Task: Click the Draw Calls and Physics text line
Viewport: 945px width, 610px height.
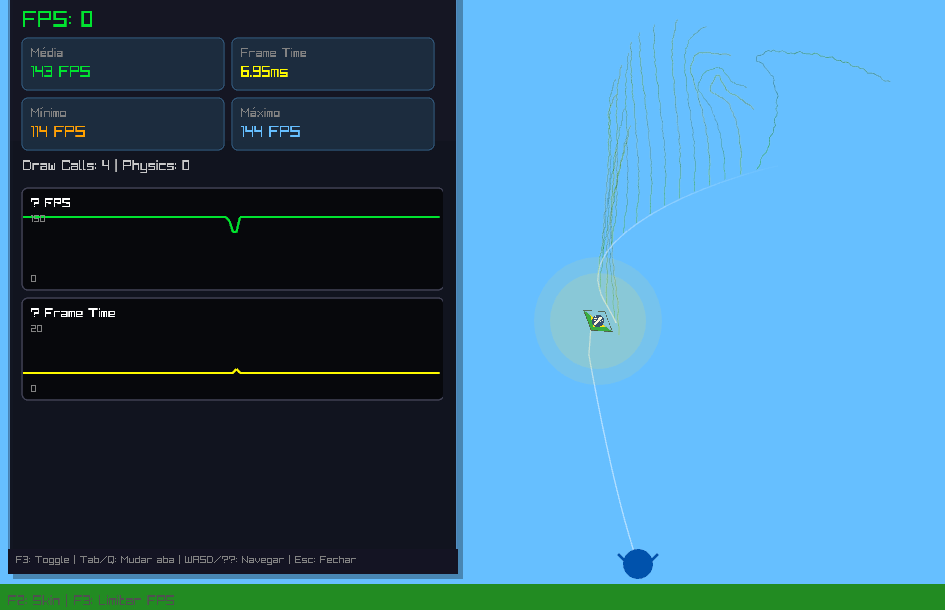Action: click(106, 166)
